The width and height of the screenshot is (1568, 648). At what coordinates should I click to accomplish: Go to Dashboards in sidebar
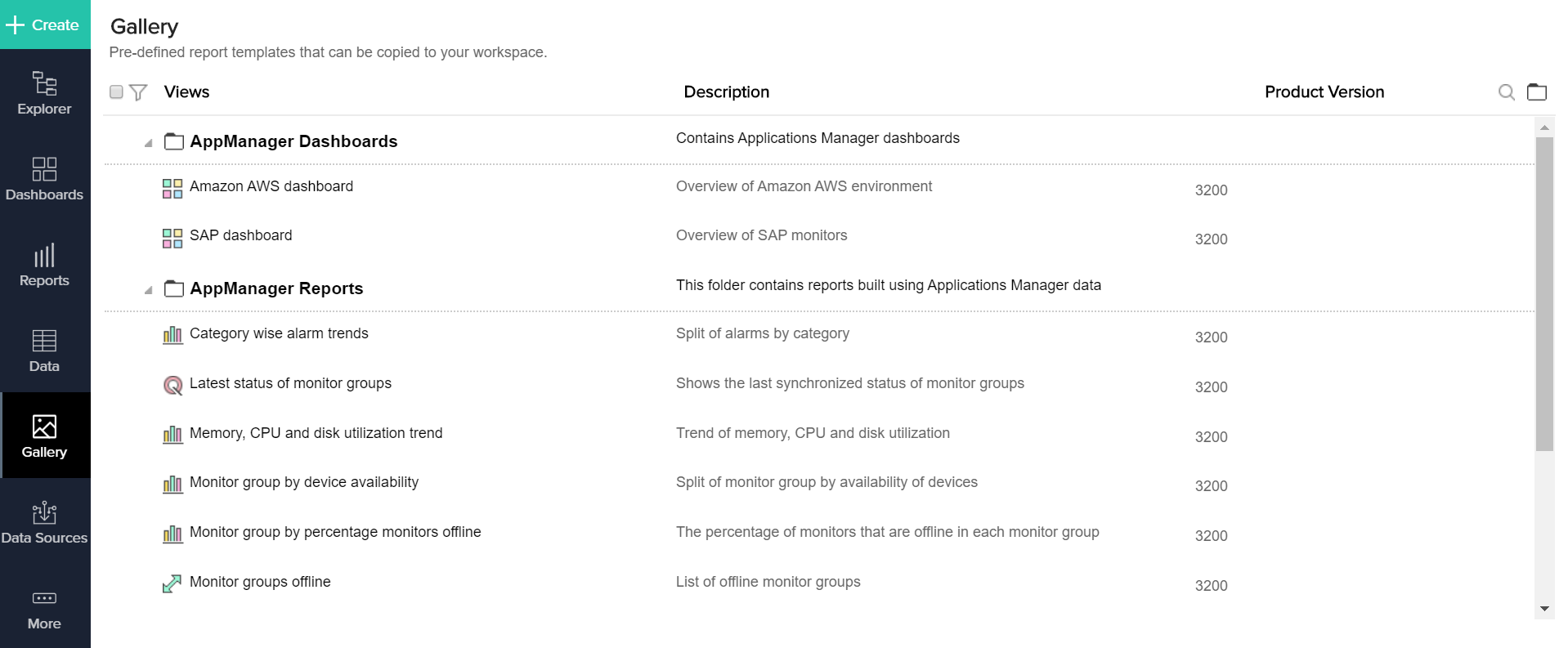44,179
